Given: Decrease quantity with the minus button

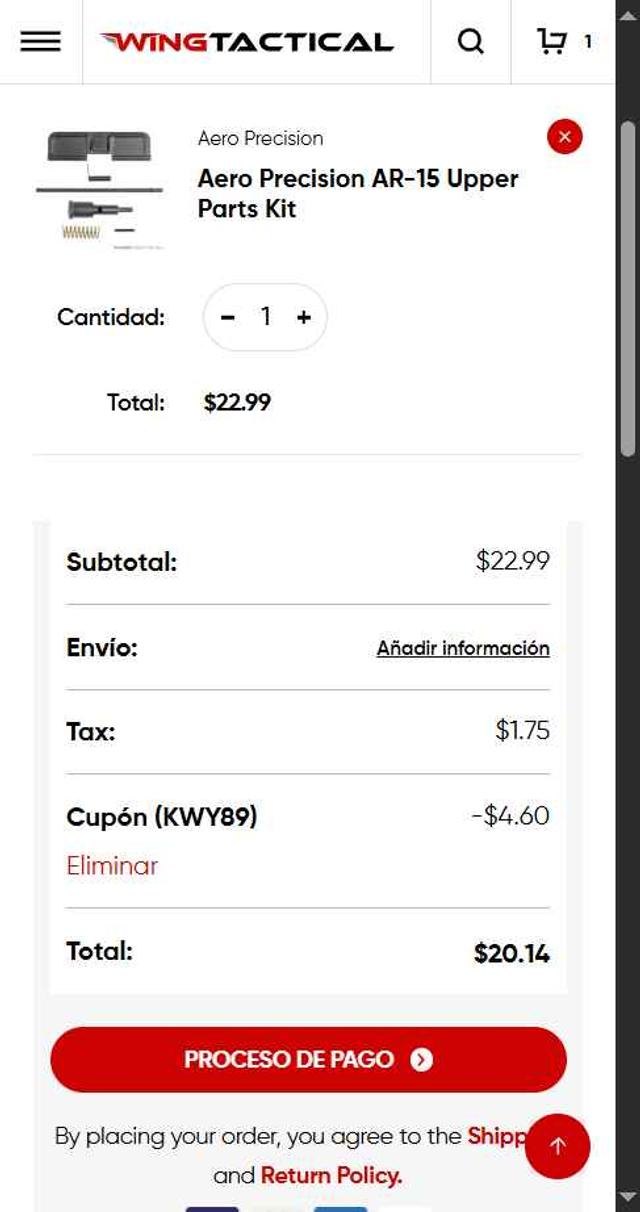Looking at the screenshot, I should [x=228, y=317].
